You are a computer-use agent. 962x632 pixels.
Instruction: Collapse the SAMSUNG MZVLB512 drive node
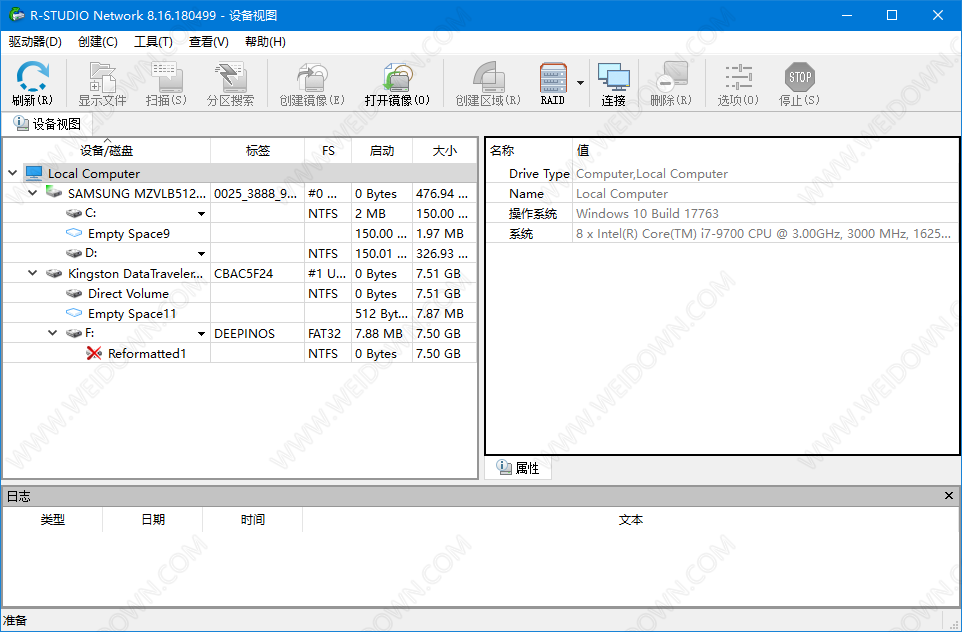click(x=32, y=193)
